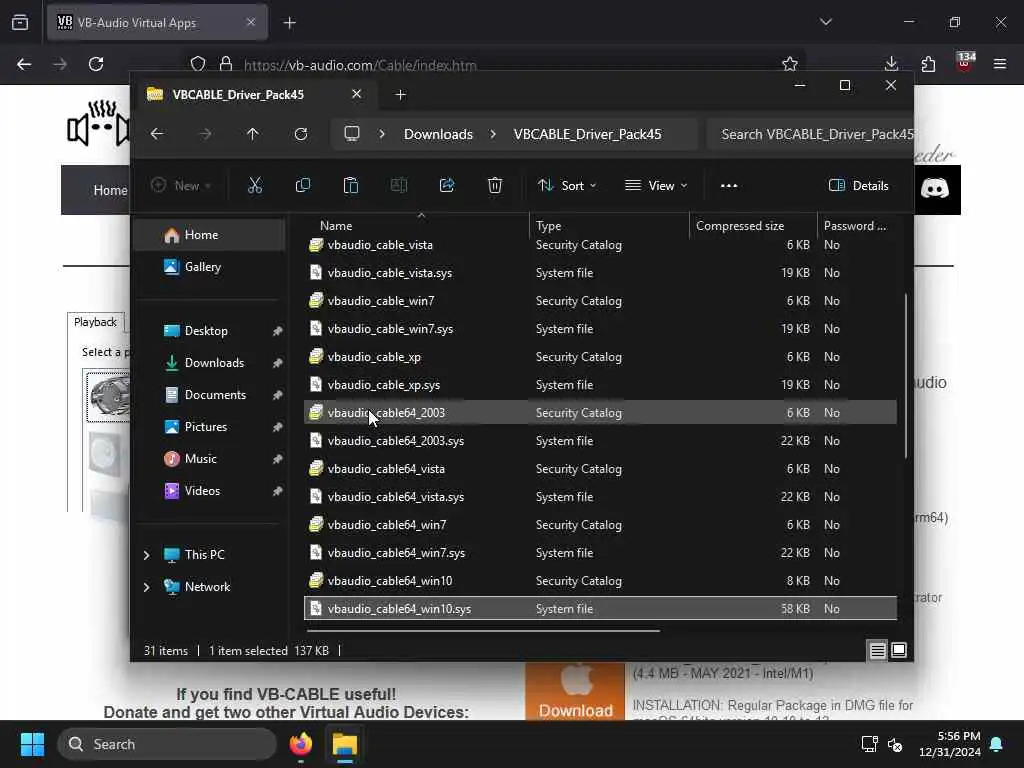Add a new File Explorer tab
This screenshot has width=1024, height=768.
click(401, 95)
